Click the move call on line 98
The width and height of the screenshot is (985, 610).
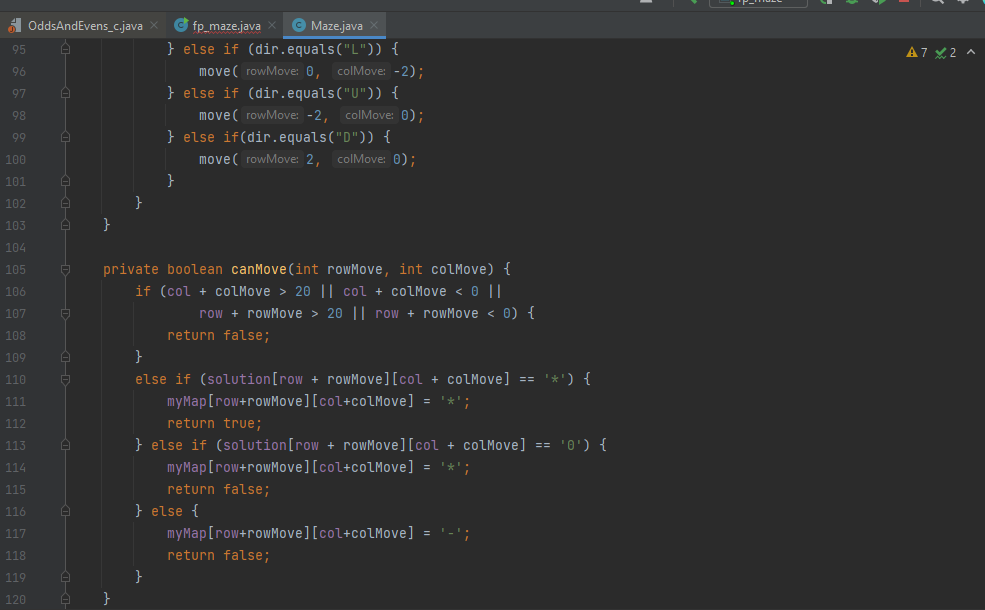[x=215, y=116]
